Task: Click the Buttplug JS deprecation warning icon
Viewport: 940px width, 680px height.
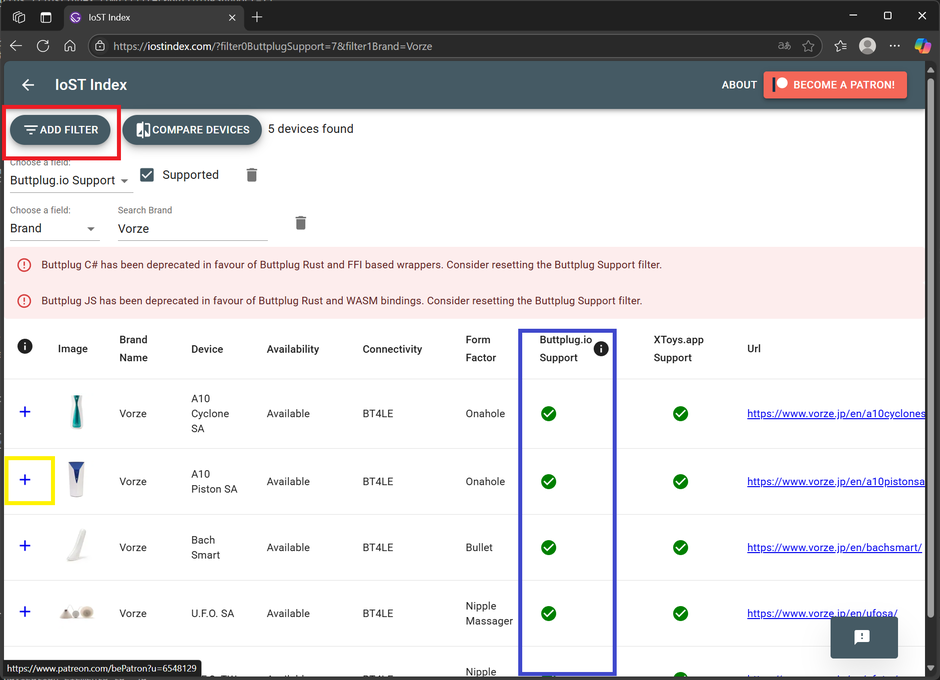Action: [24, 301]
